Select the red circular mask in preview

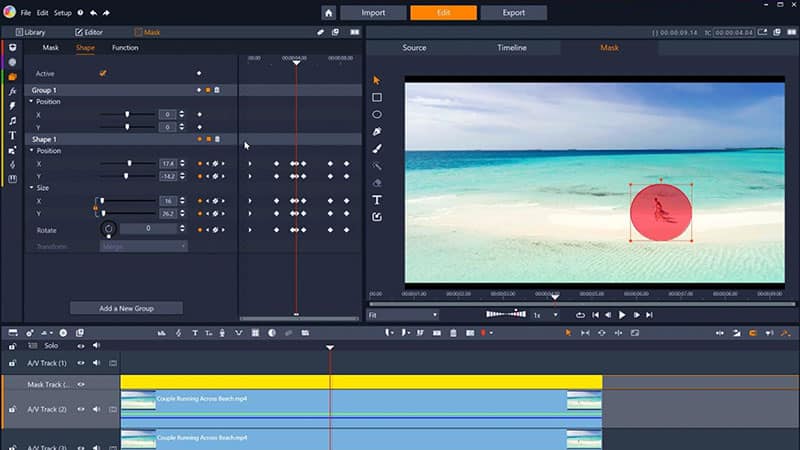pyautogui.click(x=661, y=213)
